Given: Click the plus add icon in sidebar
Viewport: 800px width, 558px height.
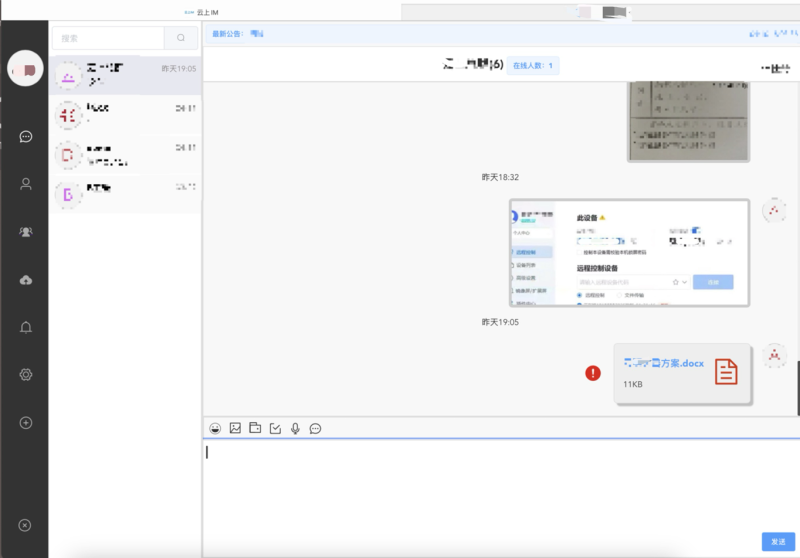Looking at the screenshot, I should coord(26,423).
